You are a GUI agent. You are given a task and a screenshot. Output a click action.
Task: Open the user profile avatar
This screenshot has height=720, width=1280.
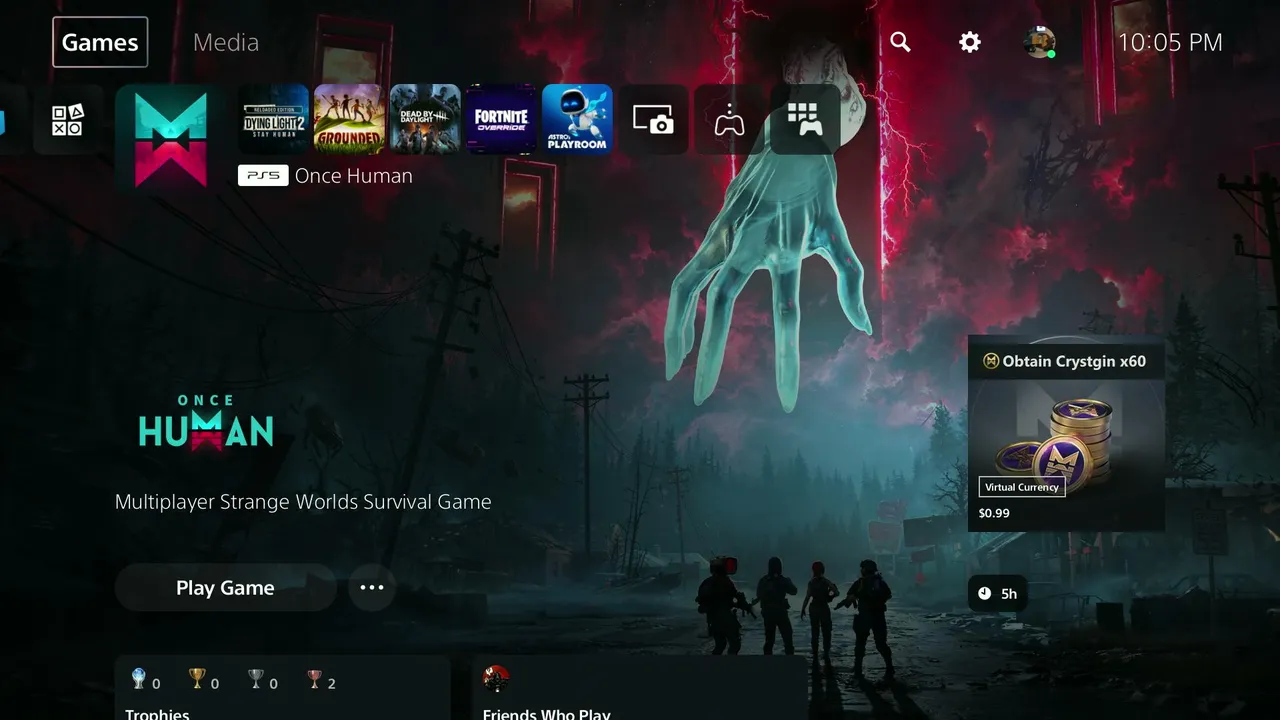[1039, 42]
